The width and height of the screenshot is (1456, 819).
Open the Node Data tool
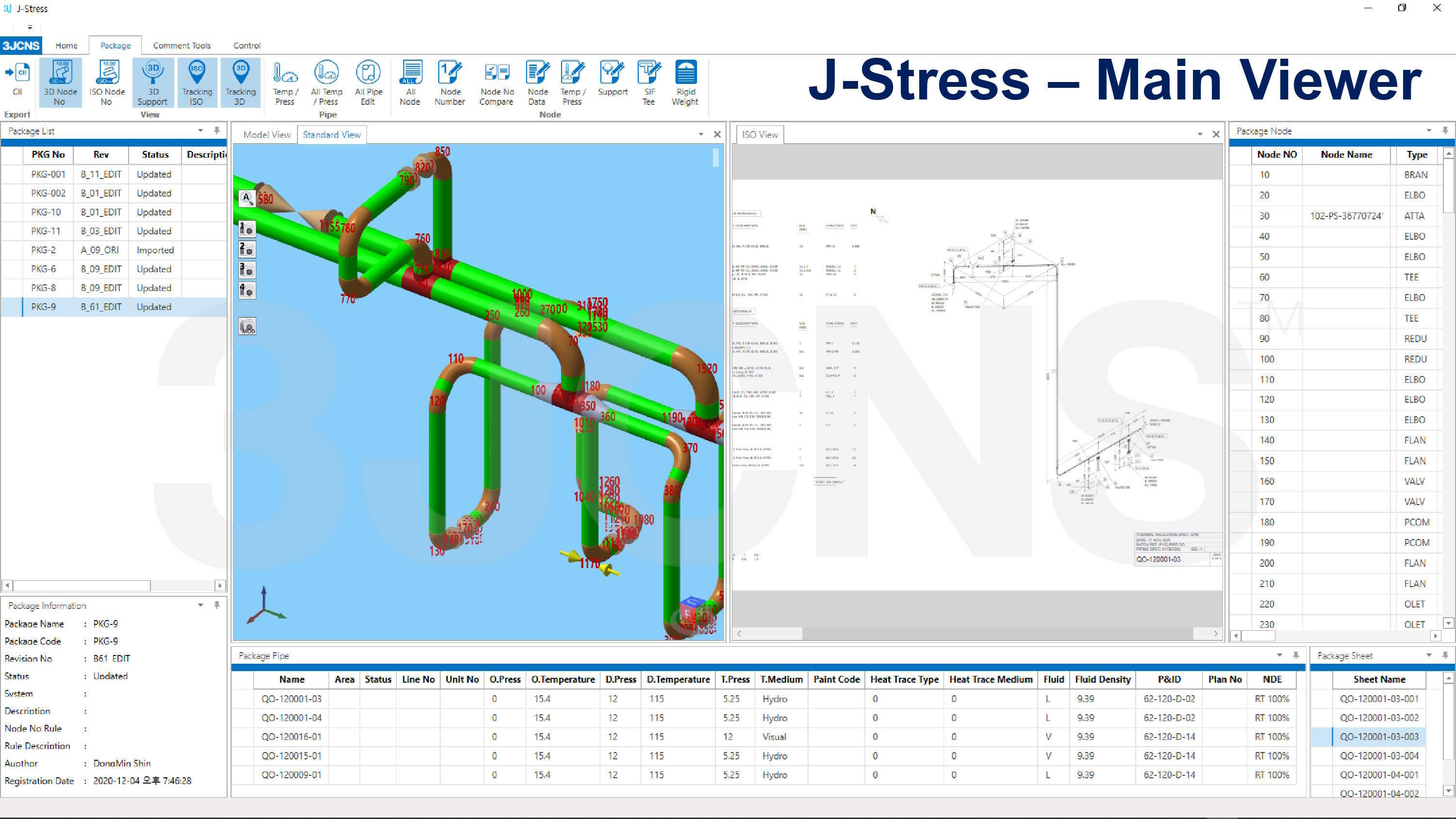click(x=538, y=82)
